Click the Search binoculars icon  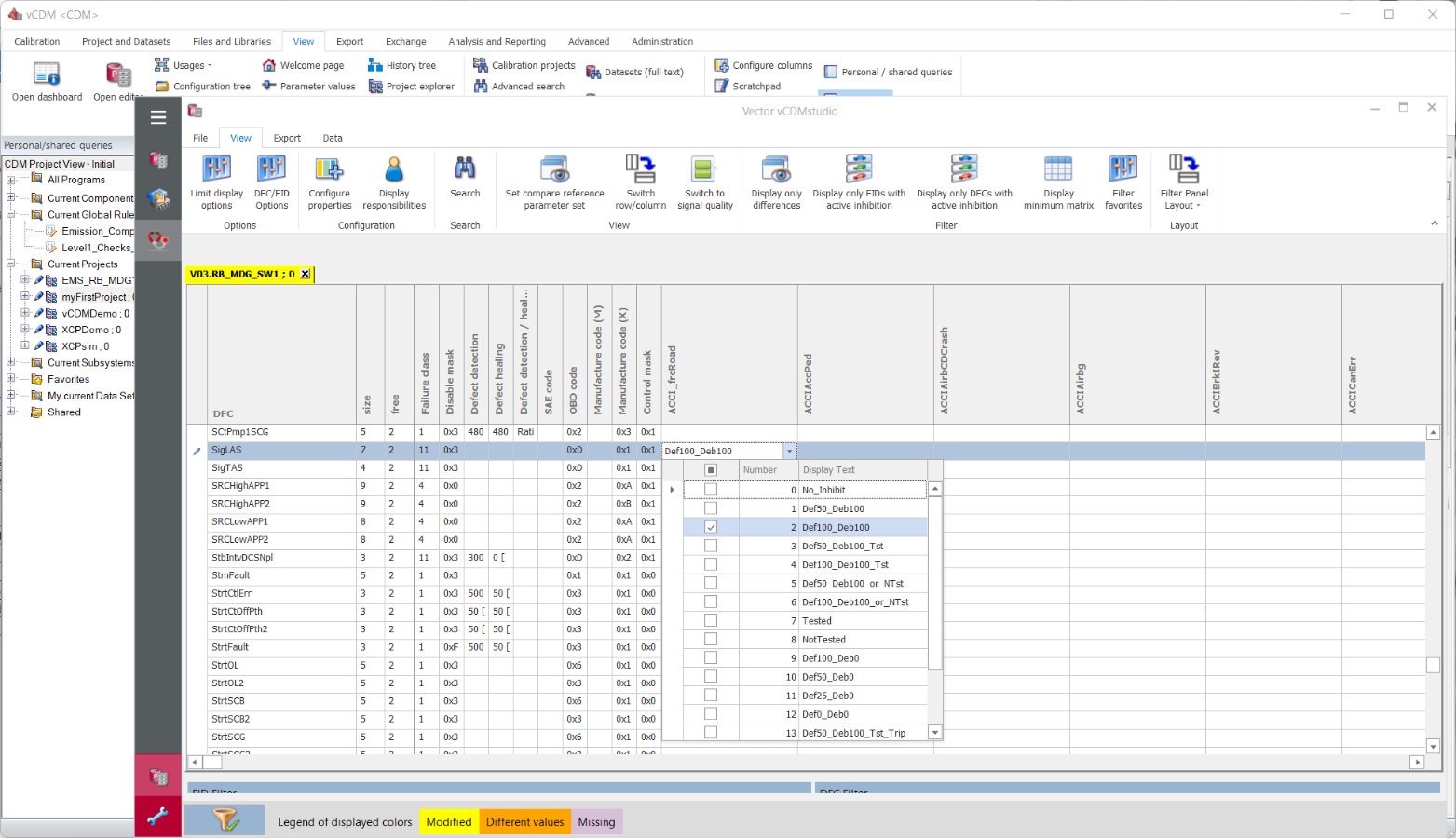[x=465, y=169]
